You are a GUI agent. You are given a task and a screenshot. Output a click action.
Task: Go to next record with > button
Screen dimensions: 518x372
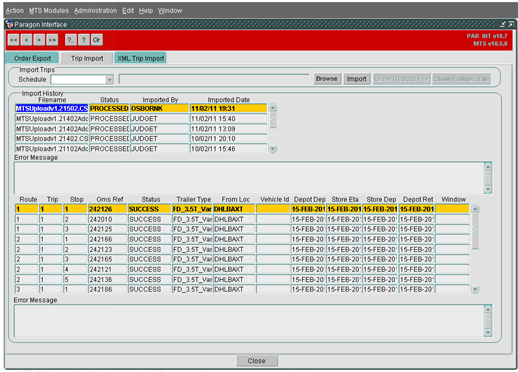pos(39,40)
